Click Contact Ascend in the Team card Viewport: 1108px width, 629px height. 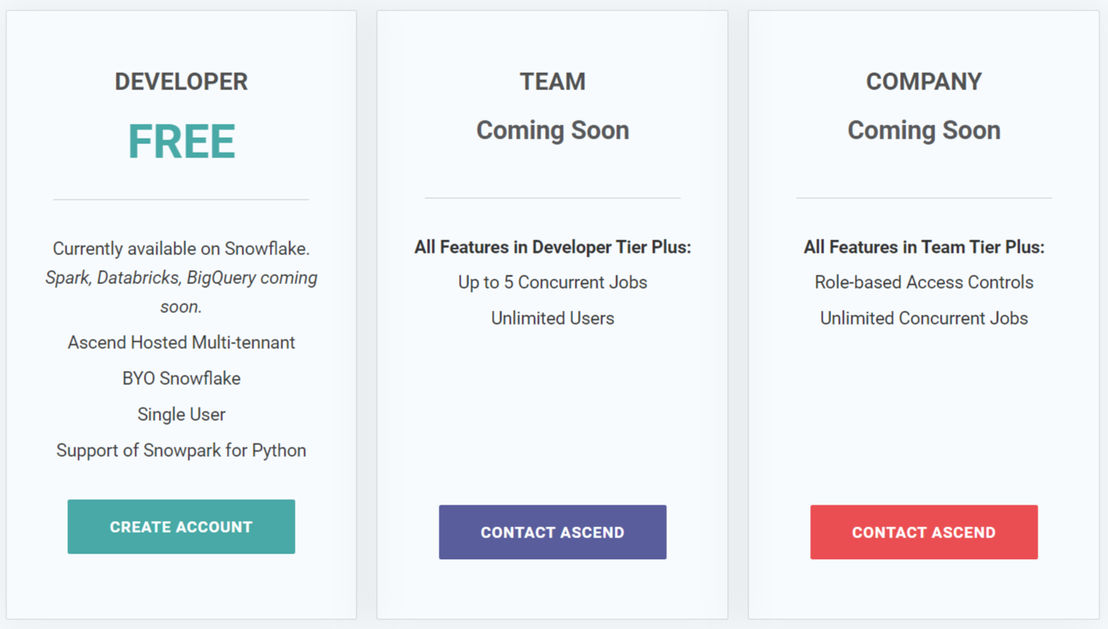point(553,532)
